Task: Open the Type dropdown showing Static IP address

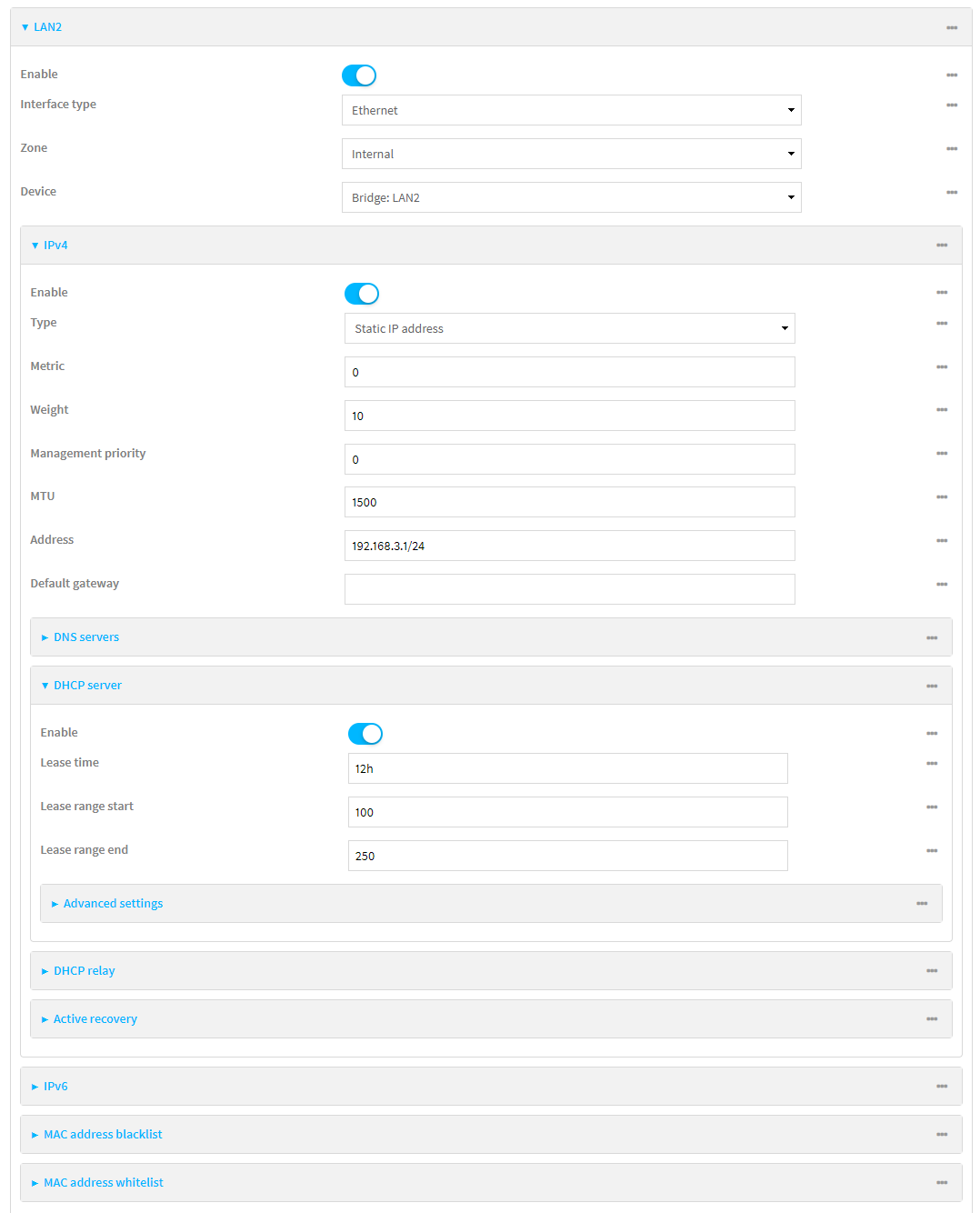Action: (x=569, y=328)
